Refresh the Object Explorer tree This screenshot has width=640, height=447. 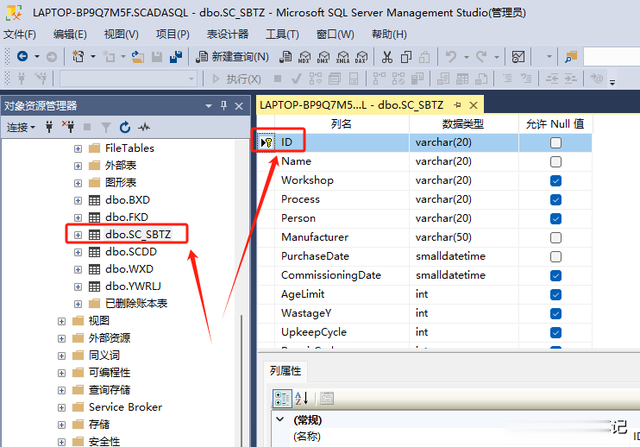coord(125,127)
